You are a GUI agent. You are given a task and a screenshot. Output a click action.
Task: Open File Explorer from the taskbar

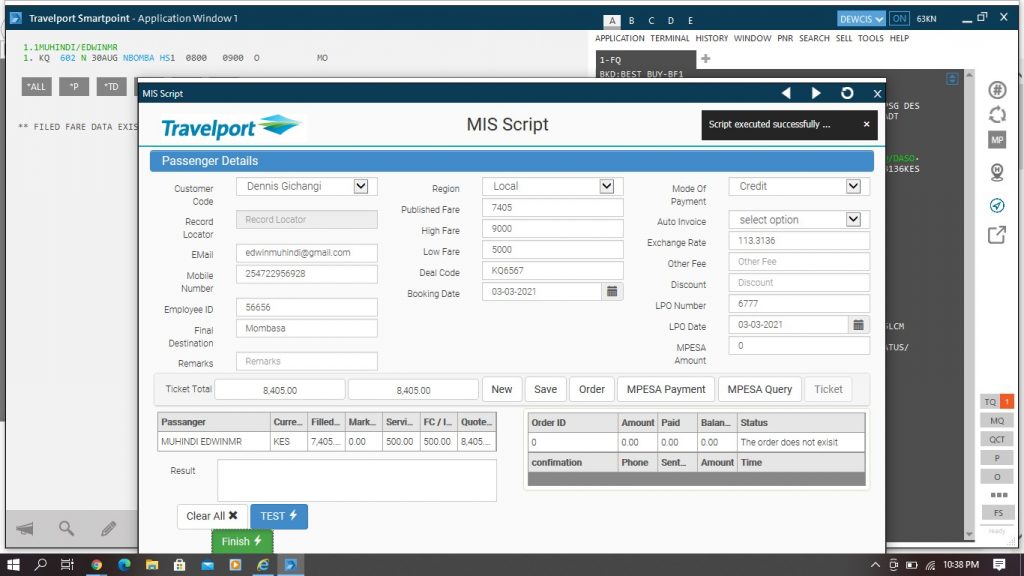pos(152,564)
